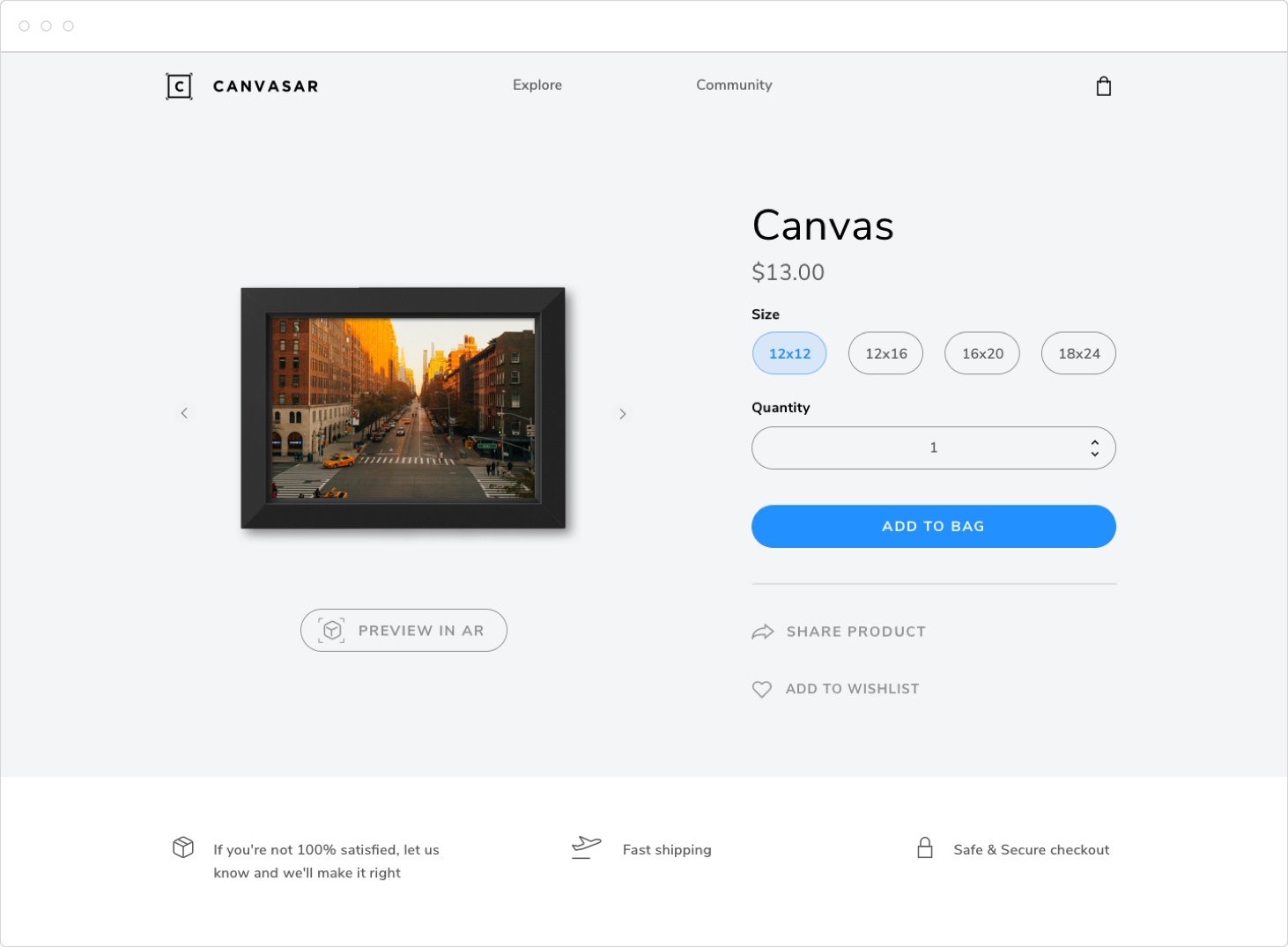
Task: Click the quantity stepper arrows
Action: 1094,448
